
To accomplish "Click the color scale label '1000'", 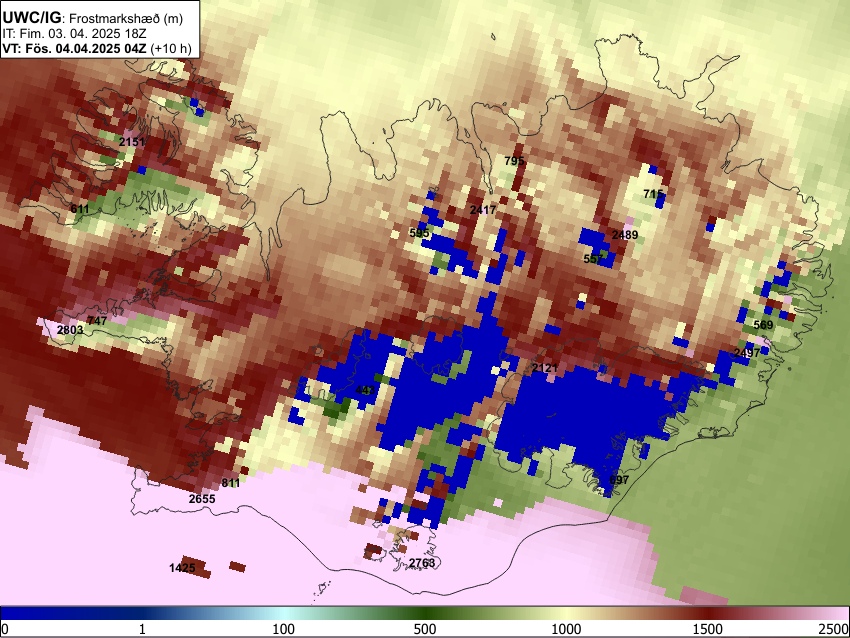I will [566, 629].
